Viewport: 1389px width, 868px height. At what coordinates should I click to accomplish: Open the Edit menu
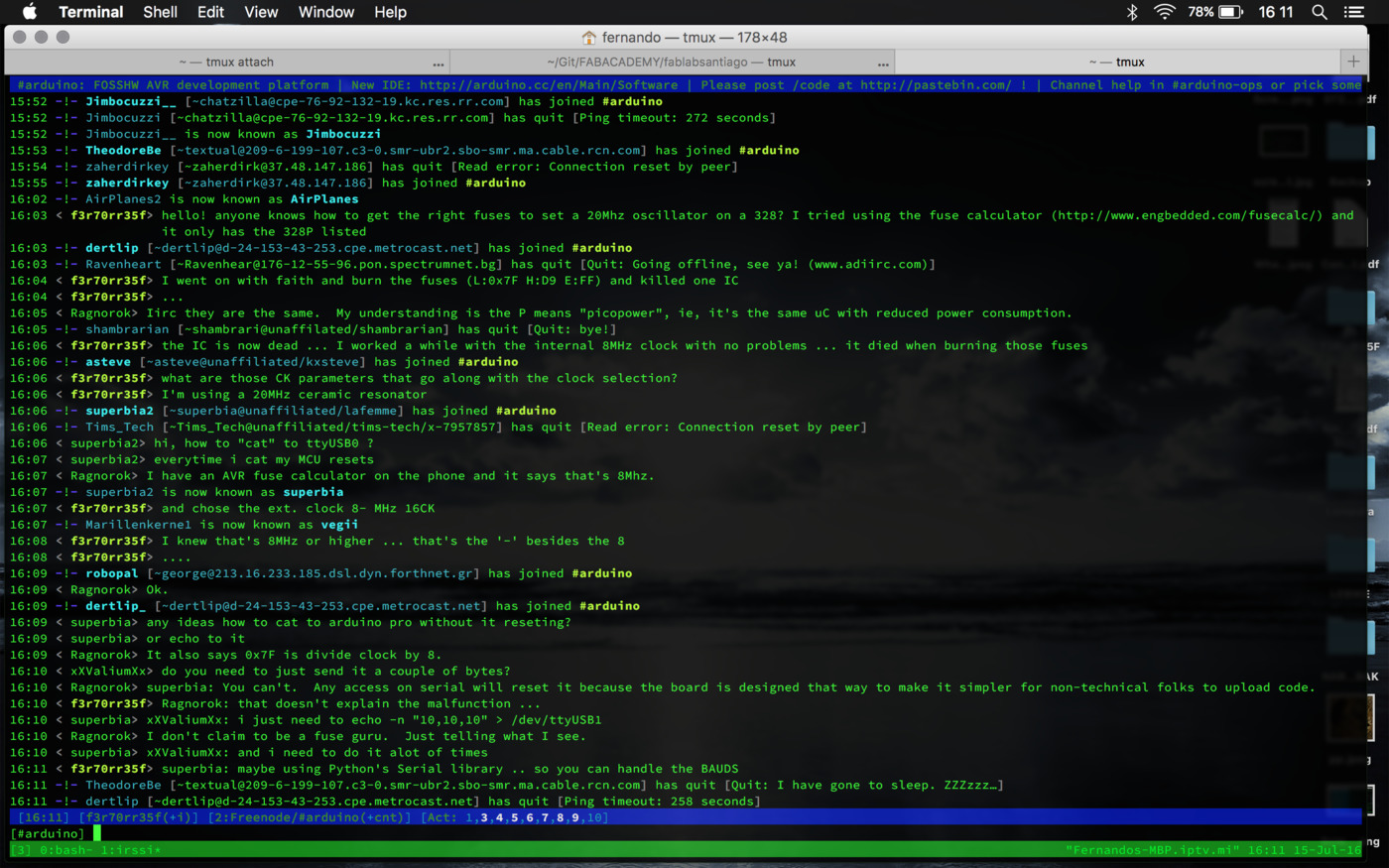(x=210, y=12)
